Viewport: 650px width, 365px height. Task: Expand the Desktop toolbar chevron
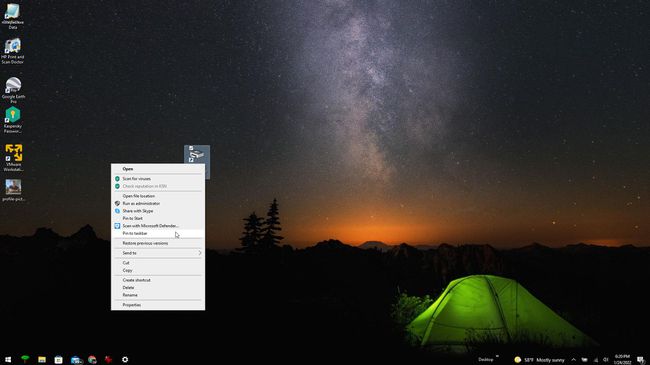(497, 357)
